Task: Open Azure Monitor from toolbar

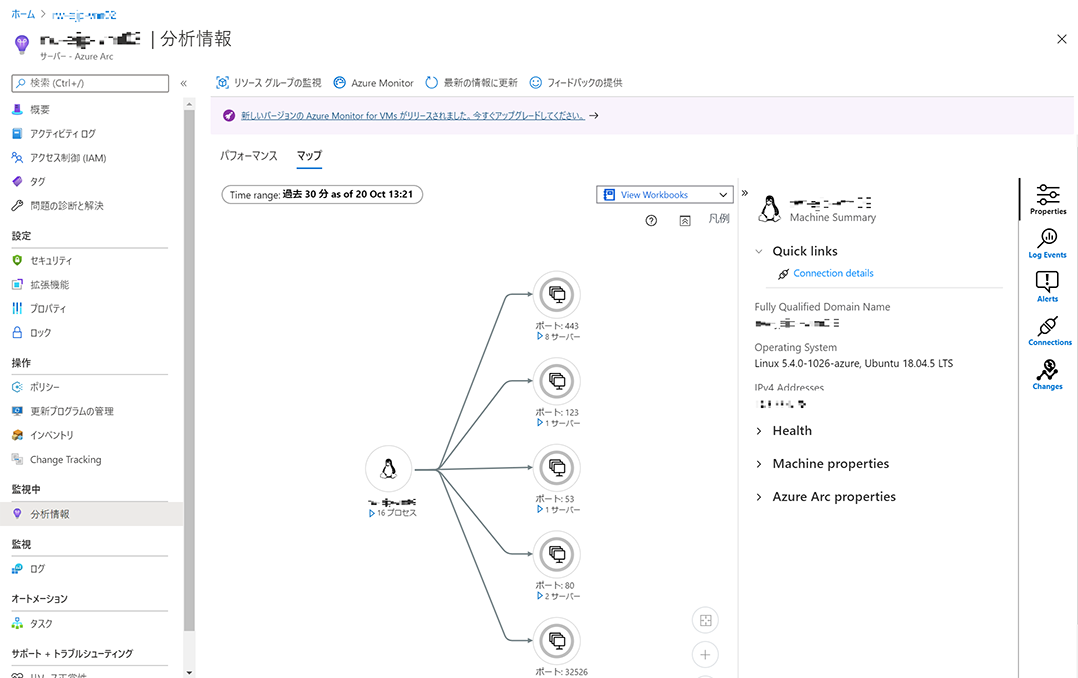Action: [x=373, y=83]
